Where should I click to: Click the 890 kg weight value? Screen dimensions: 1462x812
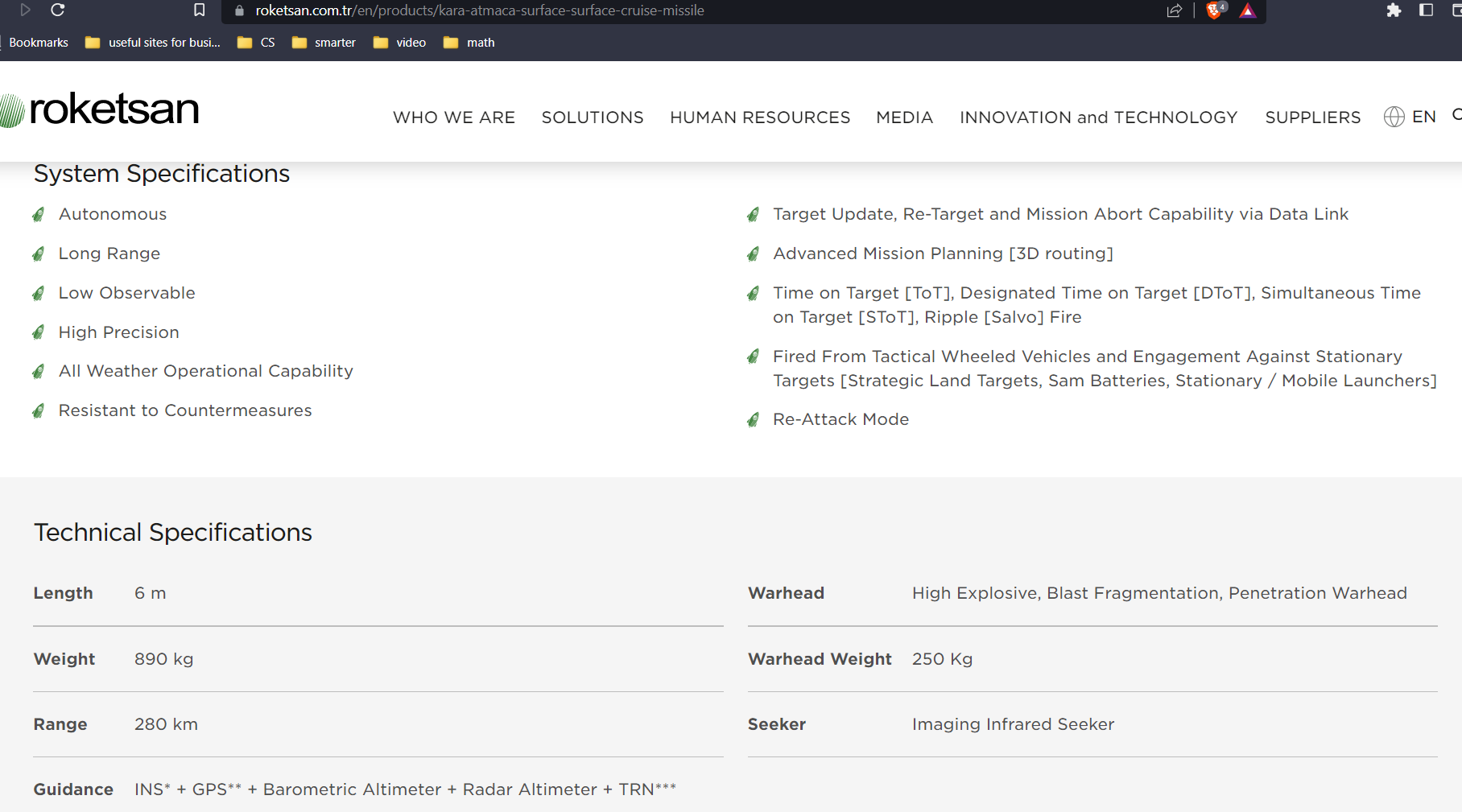click(x=164, y=659)
